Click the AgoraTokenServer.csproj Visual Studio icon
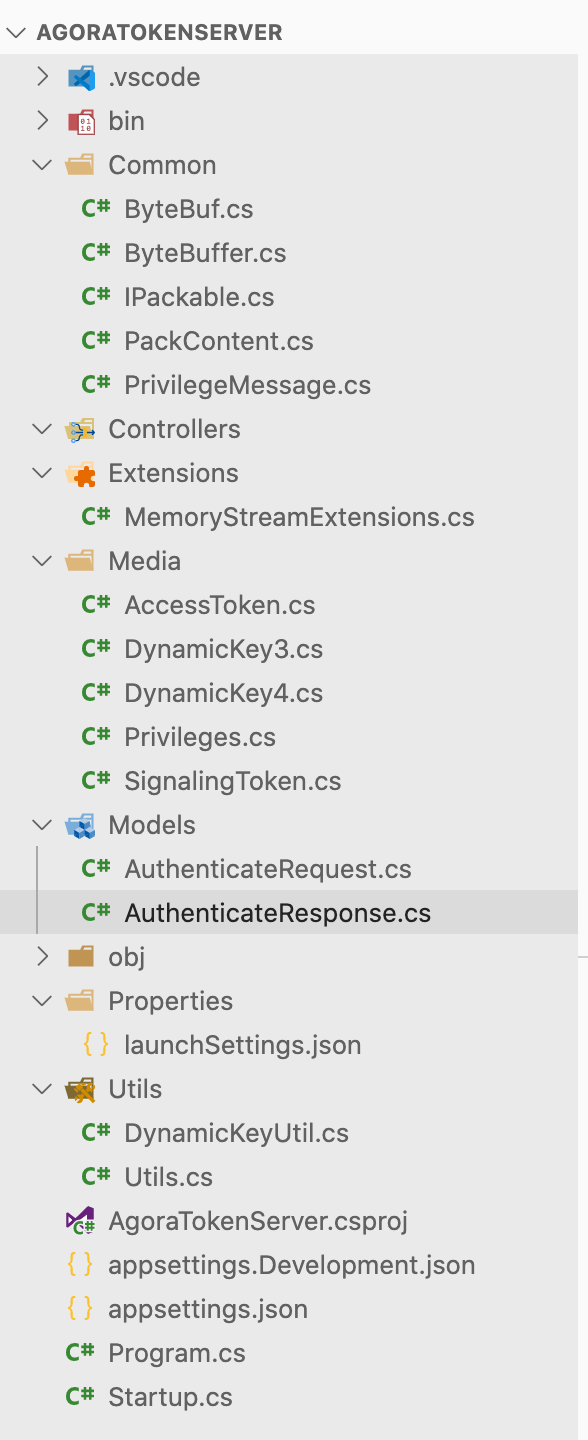 pos(80,1221)
